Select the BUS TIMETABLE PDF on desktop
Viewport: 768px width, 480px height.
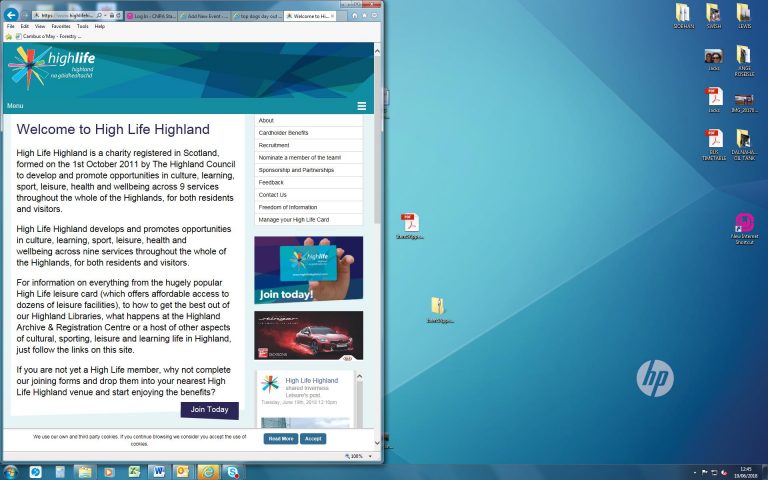coord(714,145)
